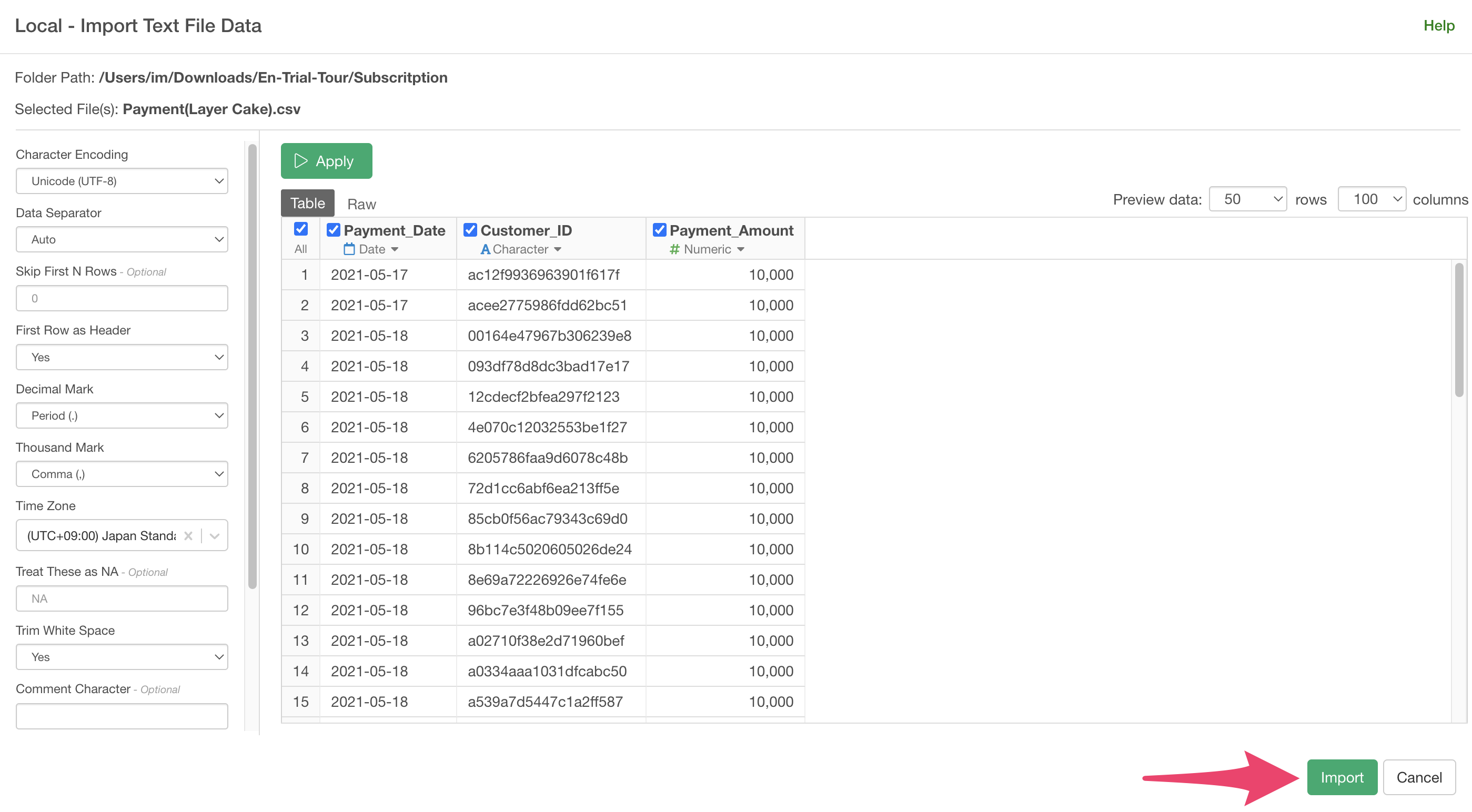Select the Table tab
Viewport: 1472px width, 812px height.
(x=307, y=204)
